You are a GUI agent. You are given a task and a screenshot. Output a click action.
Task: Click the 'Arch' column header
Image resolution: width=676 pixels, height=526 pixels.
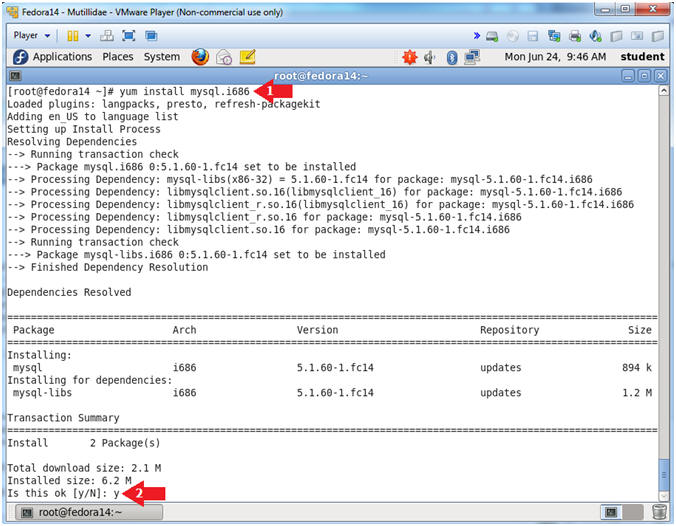(x=184, y=330)
